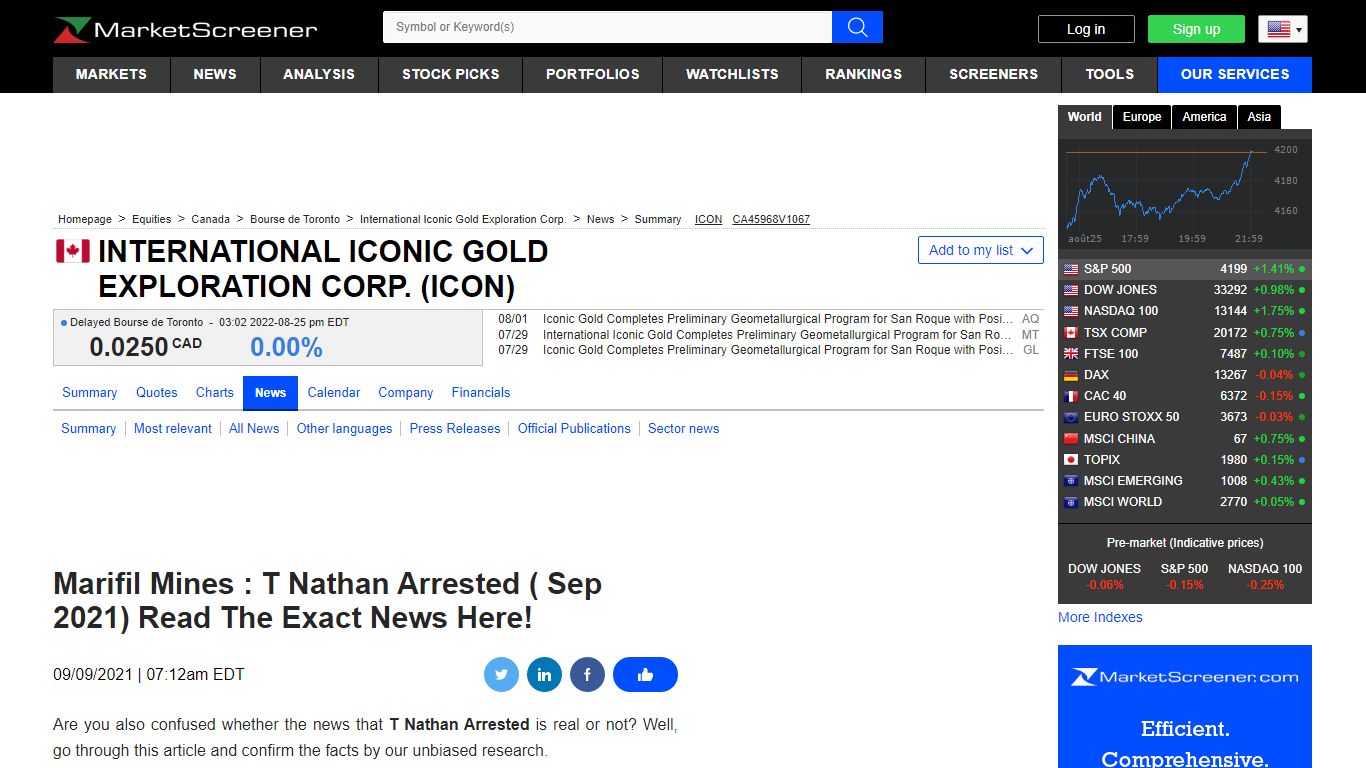
Task: Click the CAC 40 index row
Action: (1185, 396)
